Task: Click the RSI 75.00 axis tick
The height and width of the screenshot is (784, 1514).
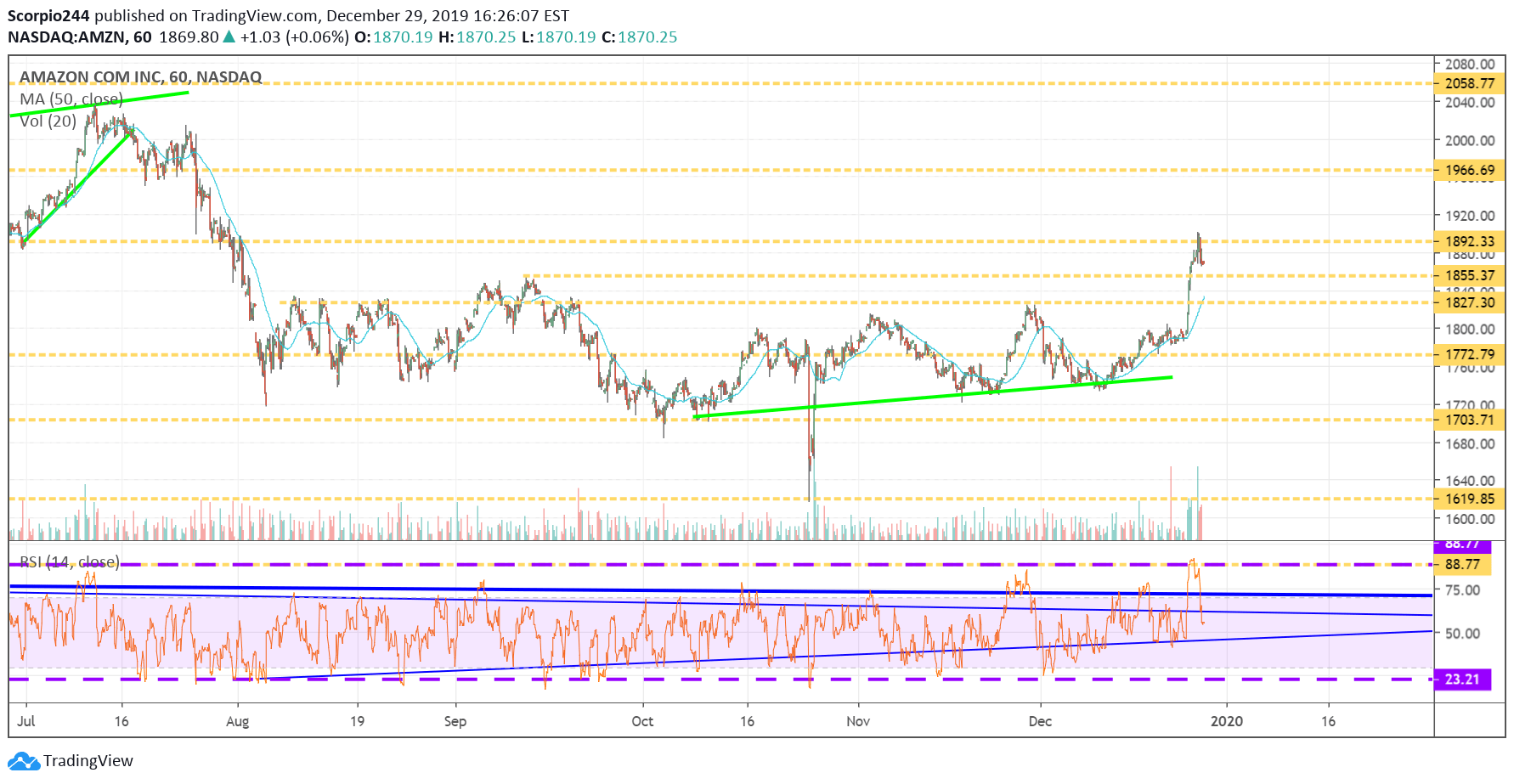Action: (x=1462, y=590)
